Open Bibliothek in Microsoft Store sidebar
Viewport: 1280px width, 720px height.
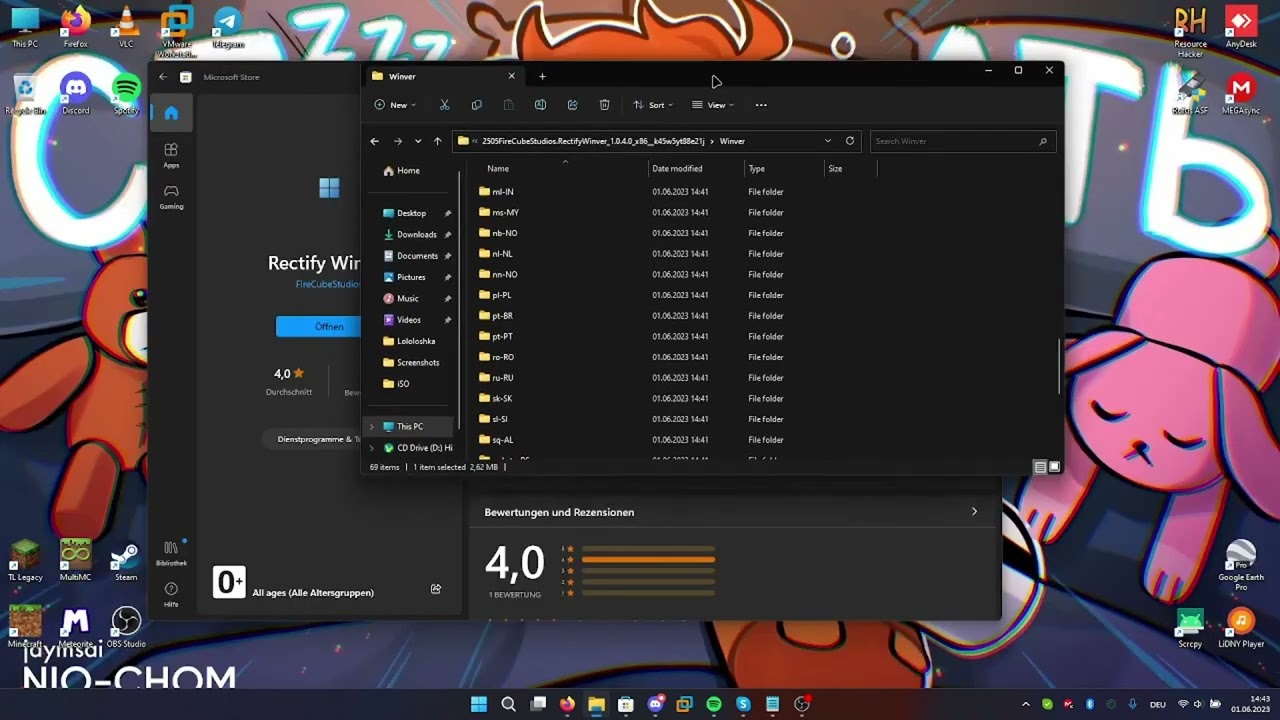pyautogui.click(x=171, y=553)
